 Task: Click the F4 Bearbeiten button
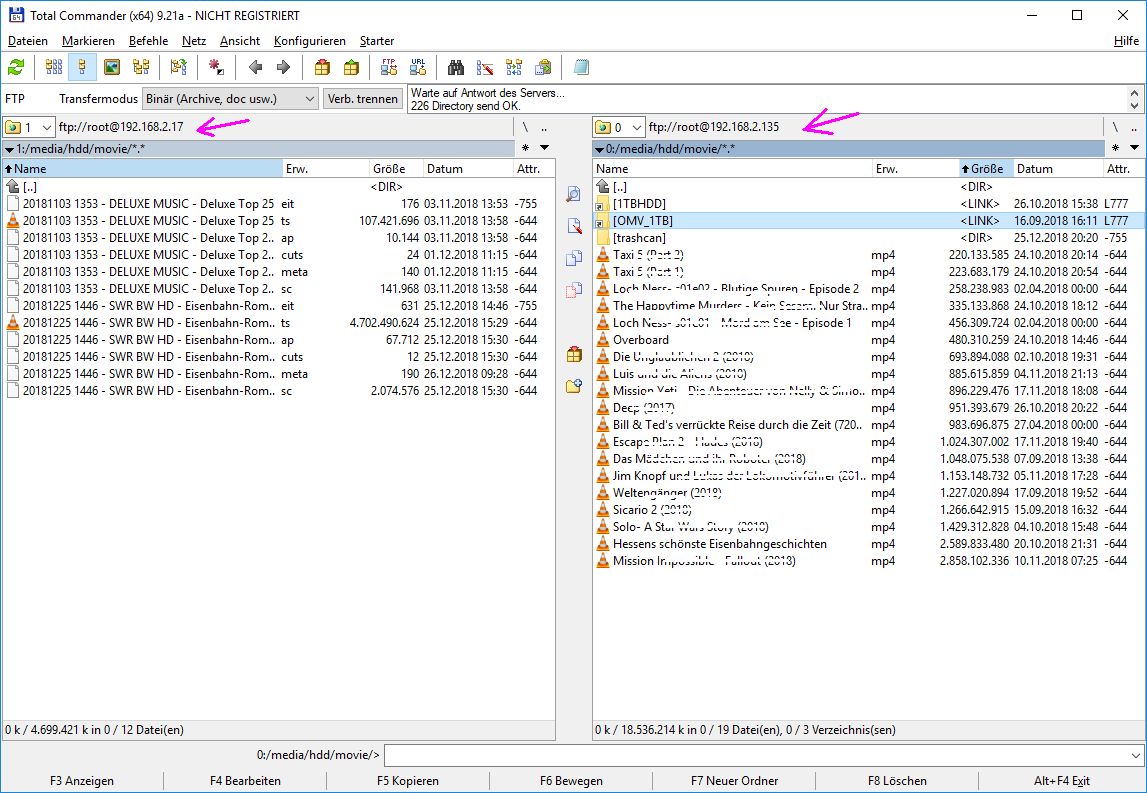(245, 781)
